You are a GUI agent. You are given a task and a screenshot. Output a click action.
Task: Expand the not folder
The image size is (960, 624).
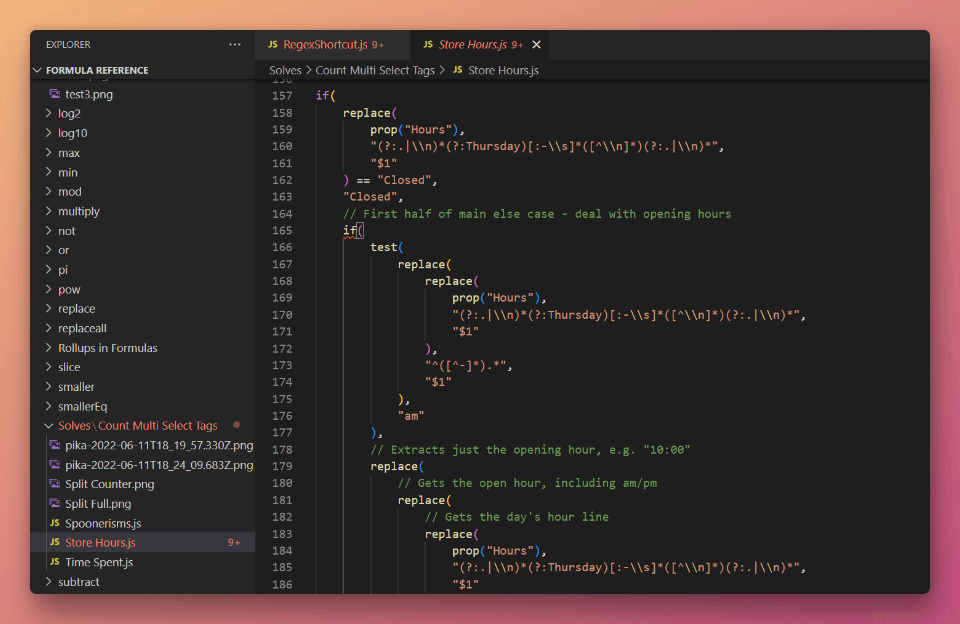[66, 231]
